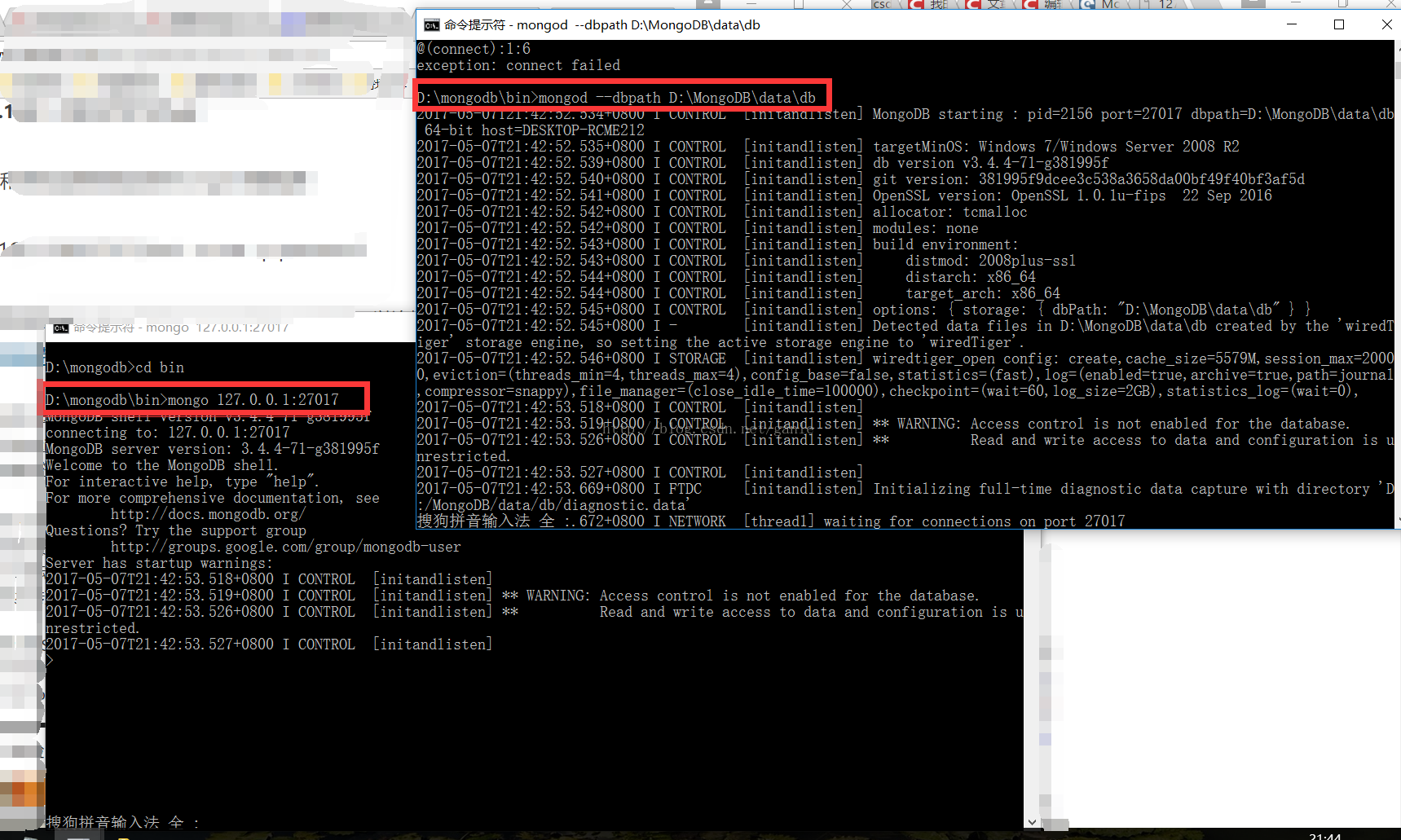1401x840 pixels.
Task: Maximize the mongod command prompt window
Action: click(1339, 24)
